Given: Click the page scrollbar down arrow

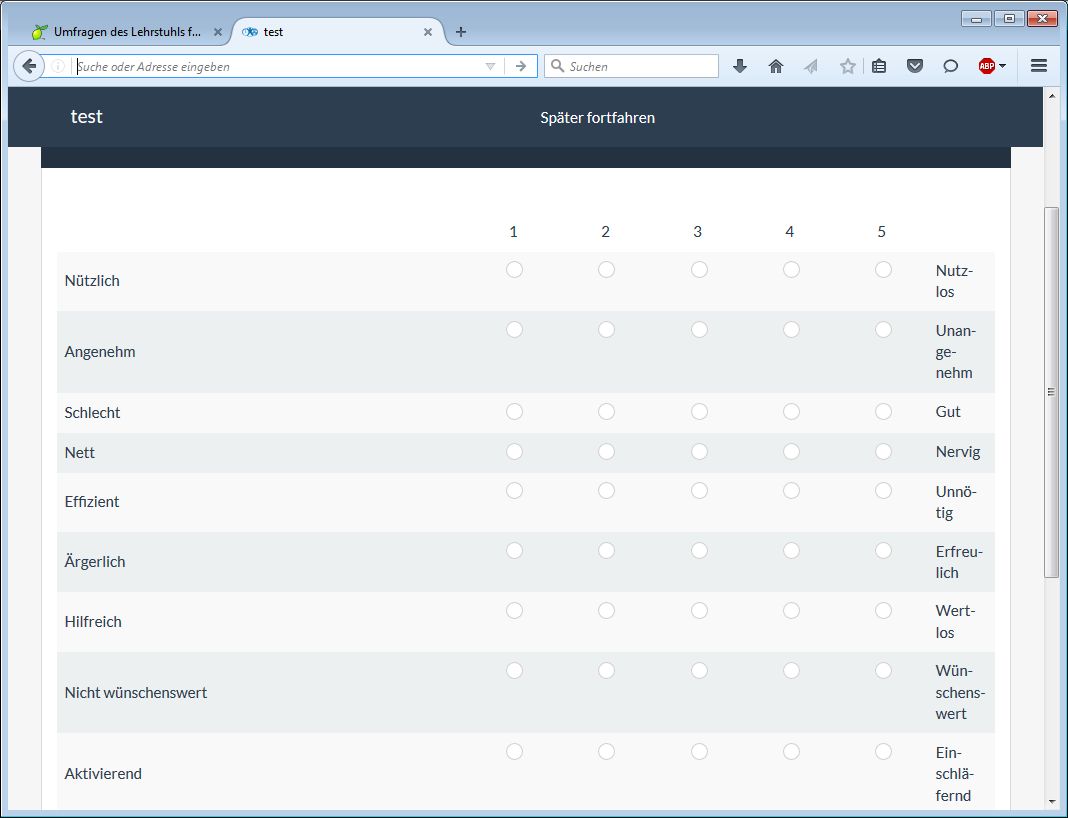Looking at the screenshot, I should click(1050, 801).
